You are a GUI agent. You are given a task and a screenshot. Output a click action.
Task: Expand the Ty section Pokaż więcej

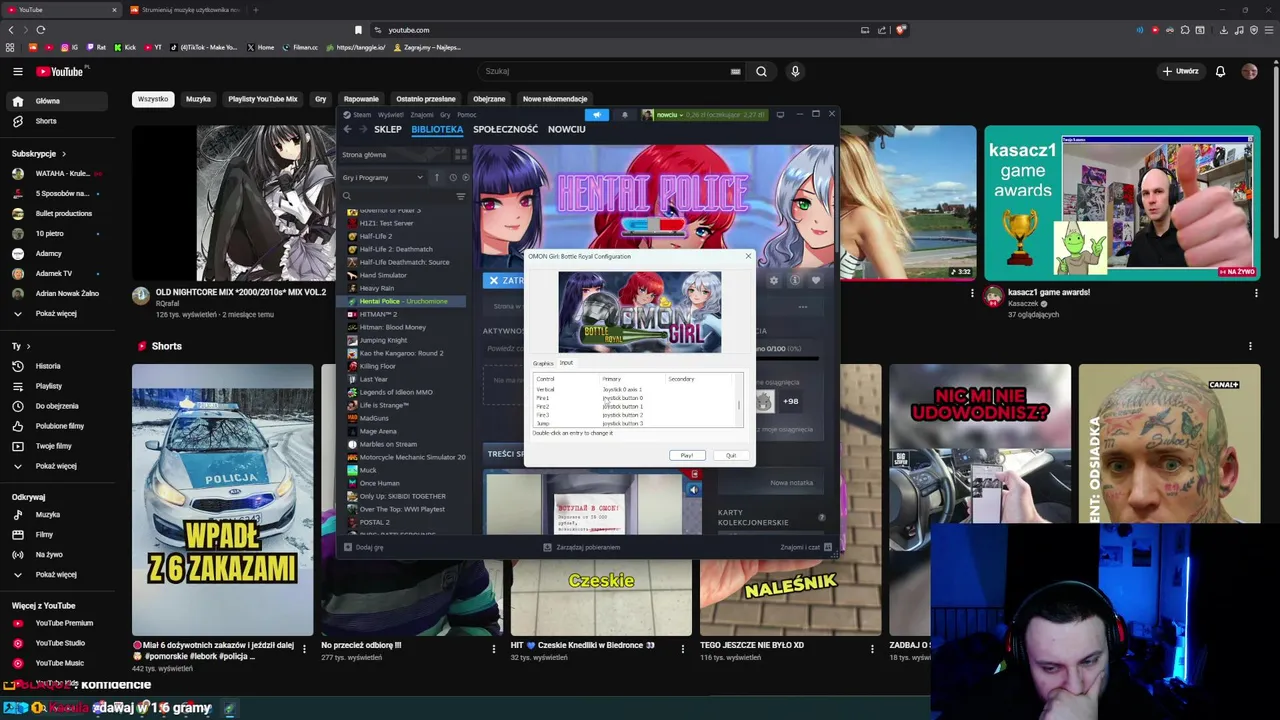point(56,466)
